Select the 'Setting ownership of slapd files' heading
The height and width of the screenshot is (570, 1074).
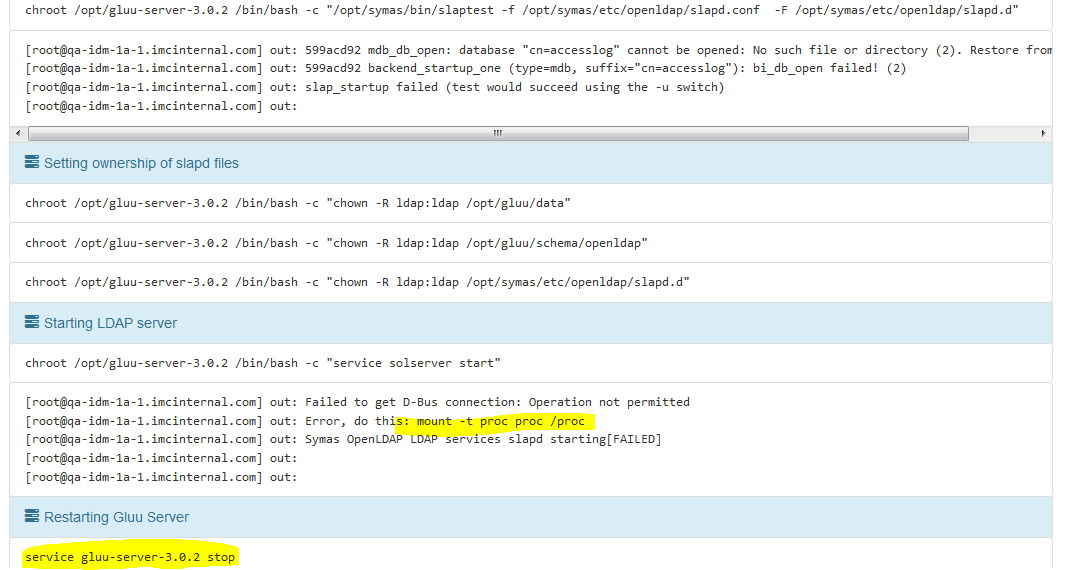pos(141,163)
